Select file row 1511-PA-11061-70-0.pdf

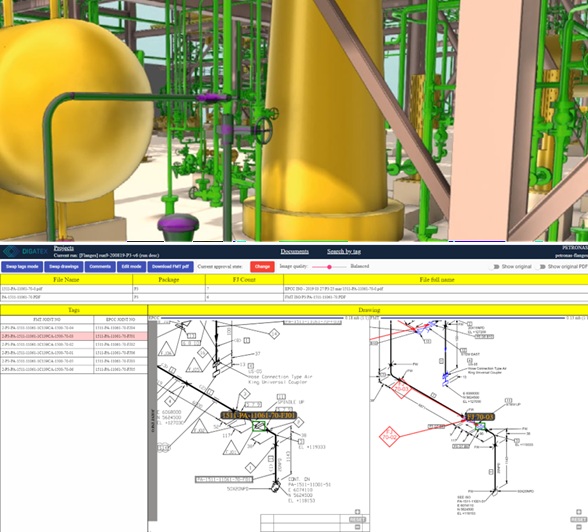pos(294,289)
